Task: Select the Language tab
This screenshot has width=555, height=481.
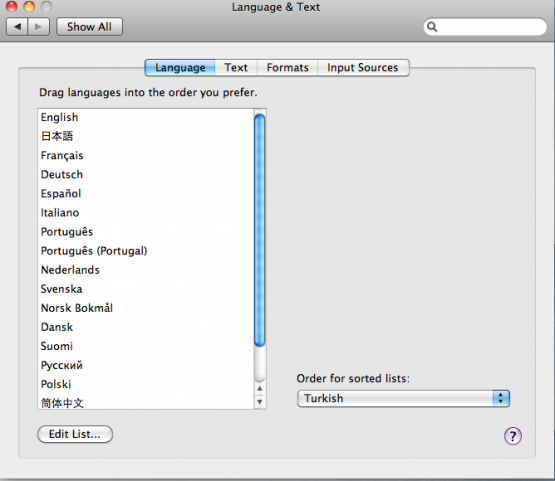Action: (x=180, y=68)
